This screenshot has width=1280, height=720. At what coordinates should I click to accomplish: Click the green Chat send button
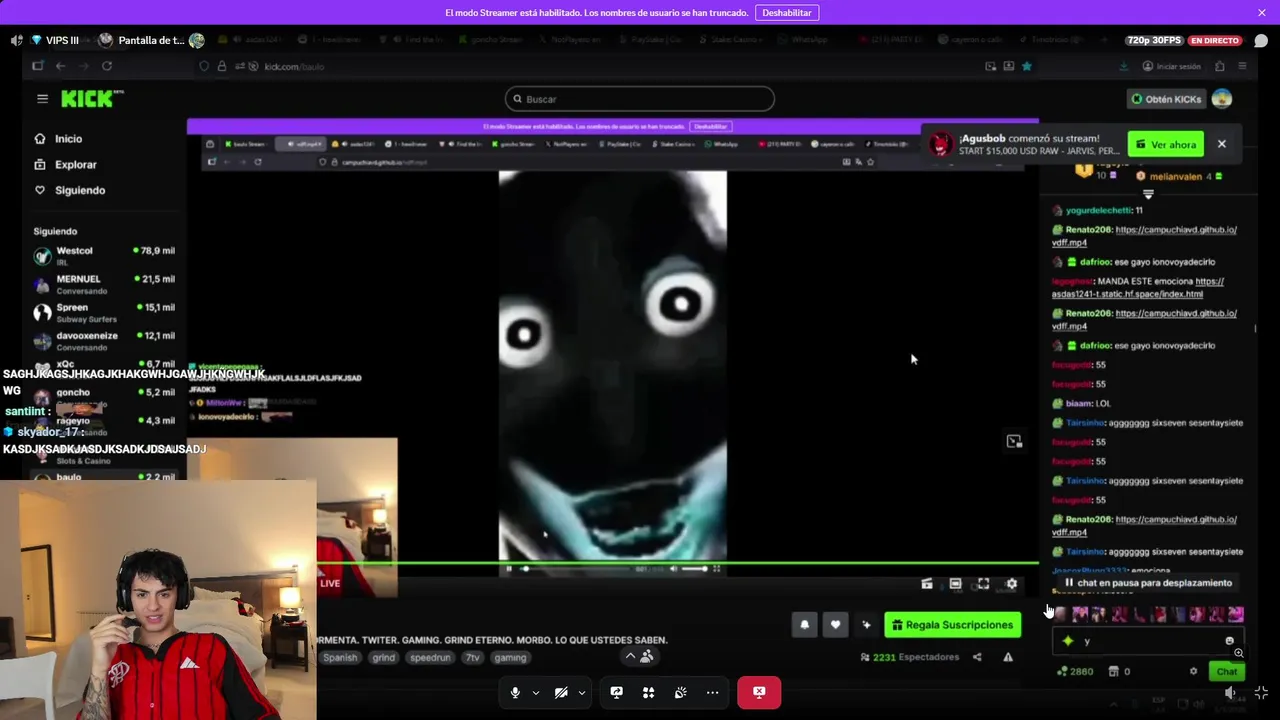click(1226, 672)
